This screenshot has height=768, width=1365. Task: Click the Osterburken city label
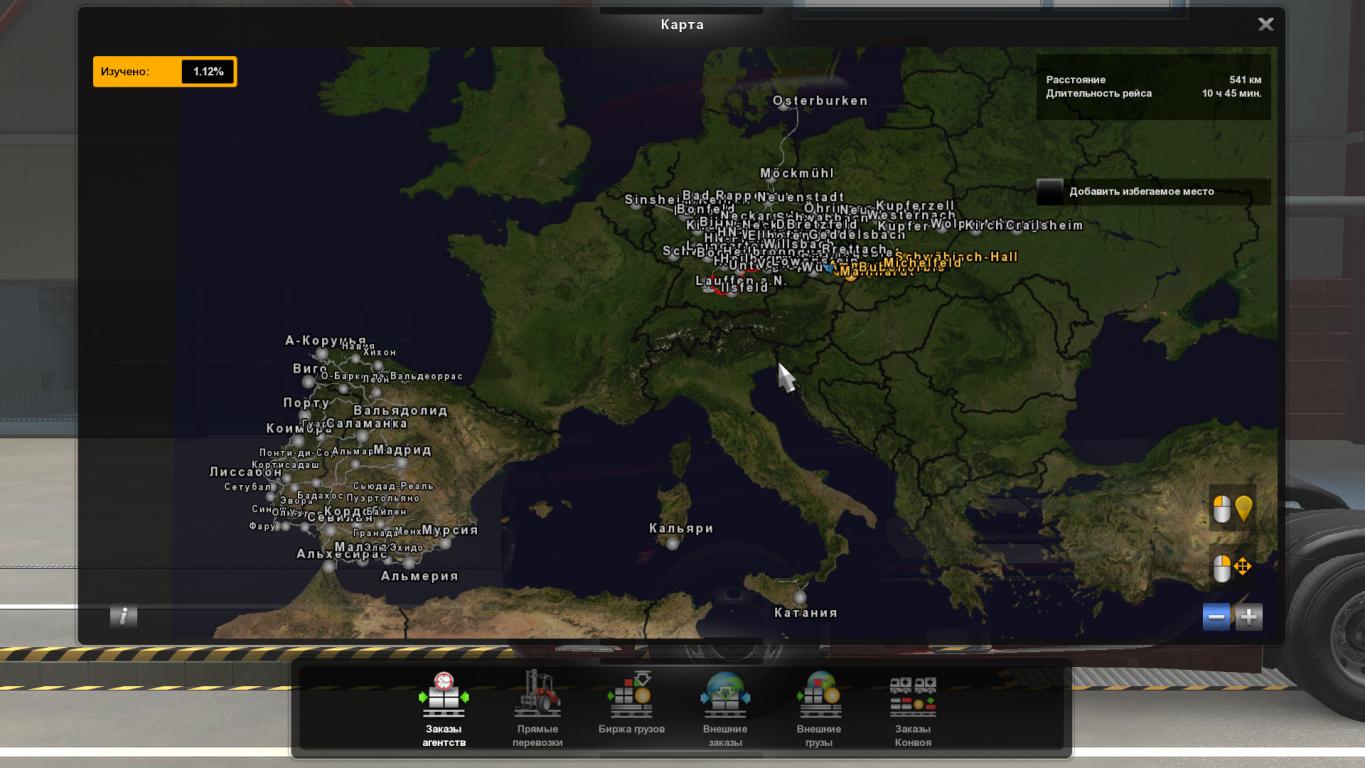coord(820,100)
